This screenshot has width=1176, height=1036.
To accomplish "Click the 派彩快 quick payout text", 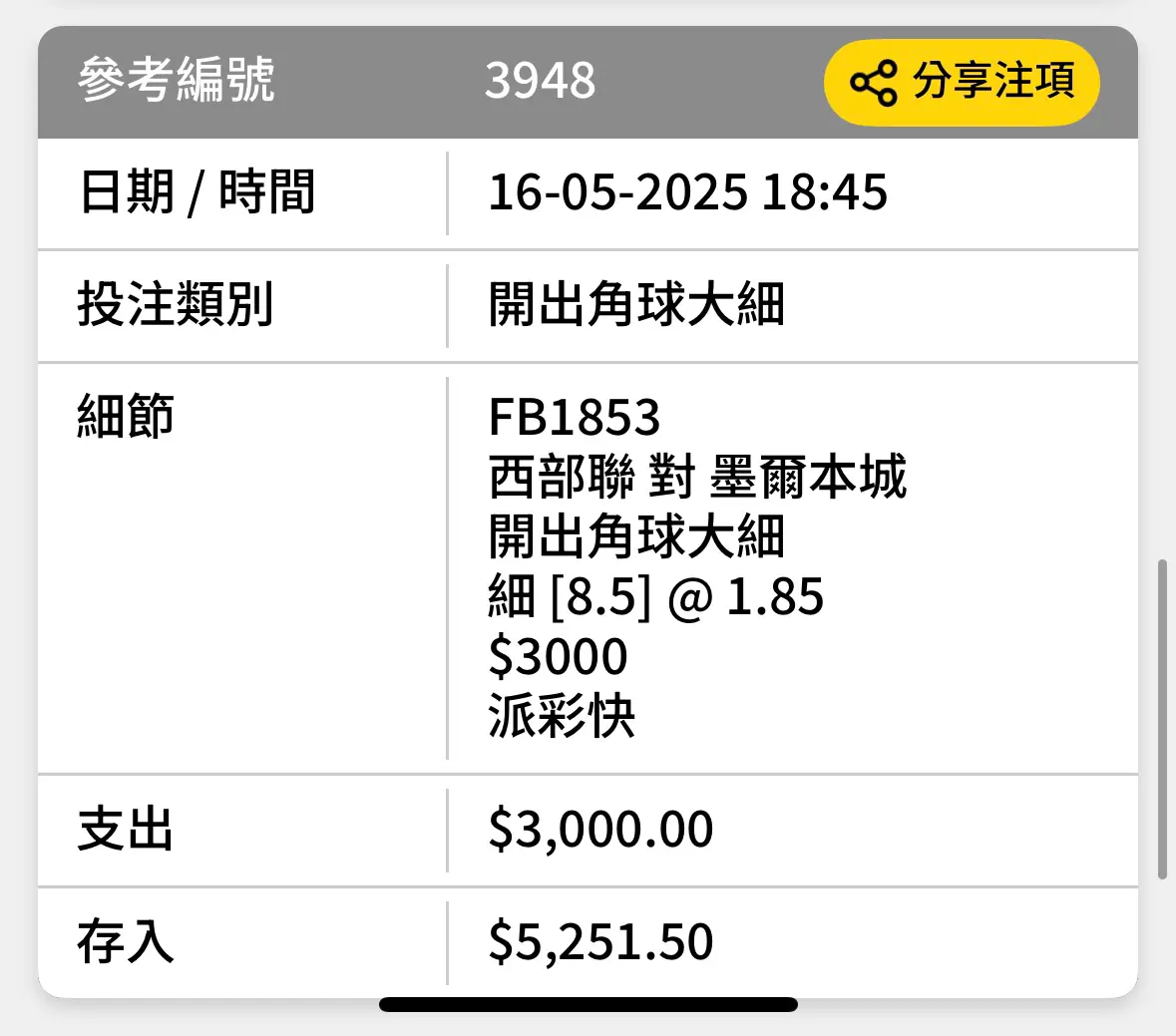I will (x=562, y=716).
